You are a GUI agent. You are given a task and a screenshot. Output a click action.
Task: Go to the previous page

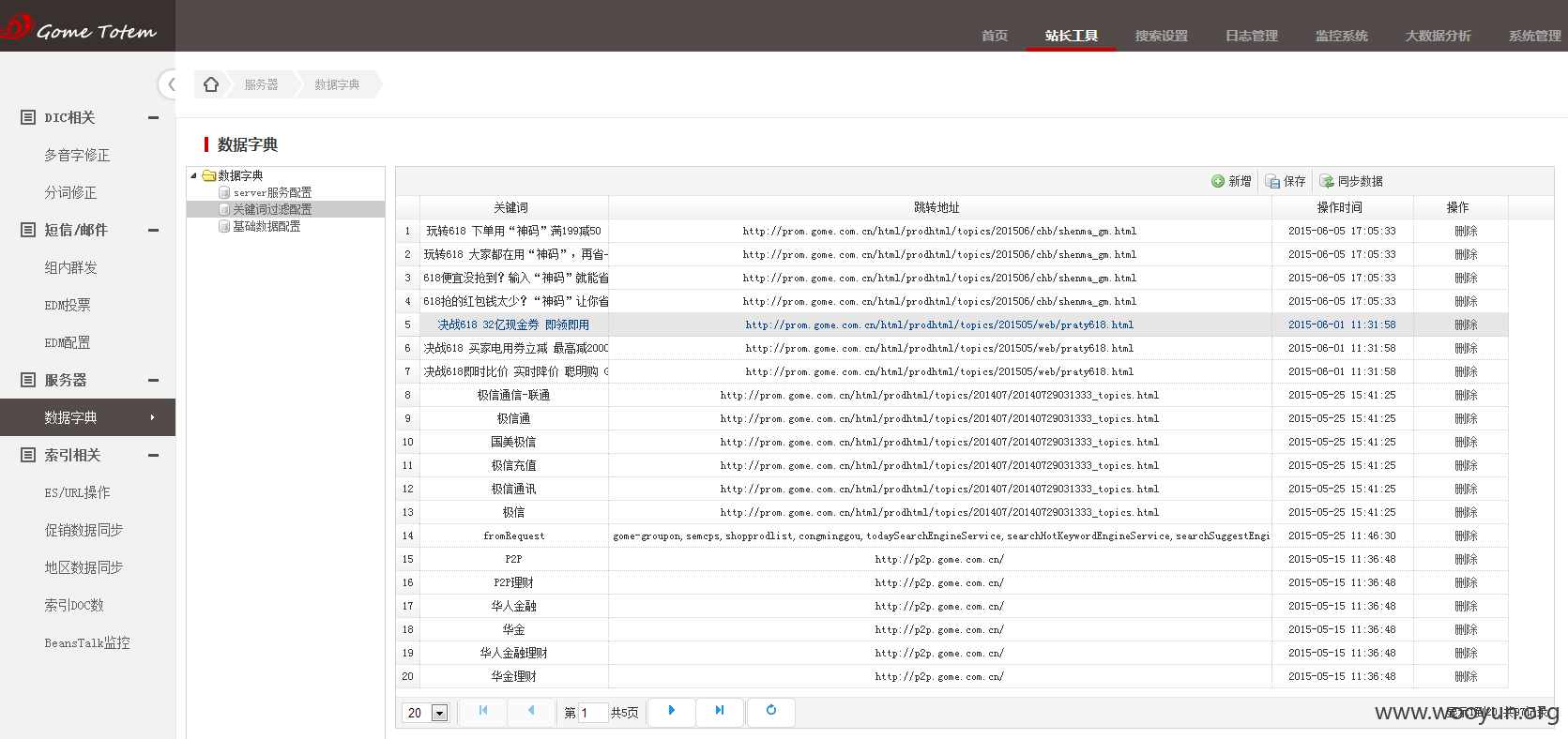pos(531,711)
